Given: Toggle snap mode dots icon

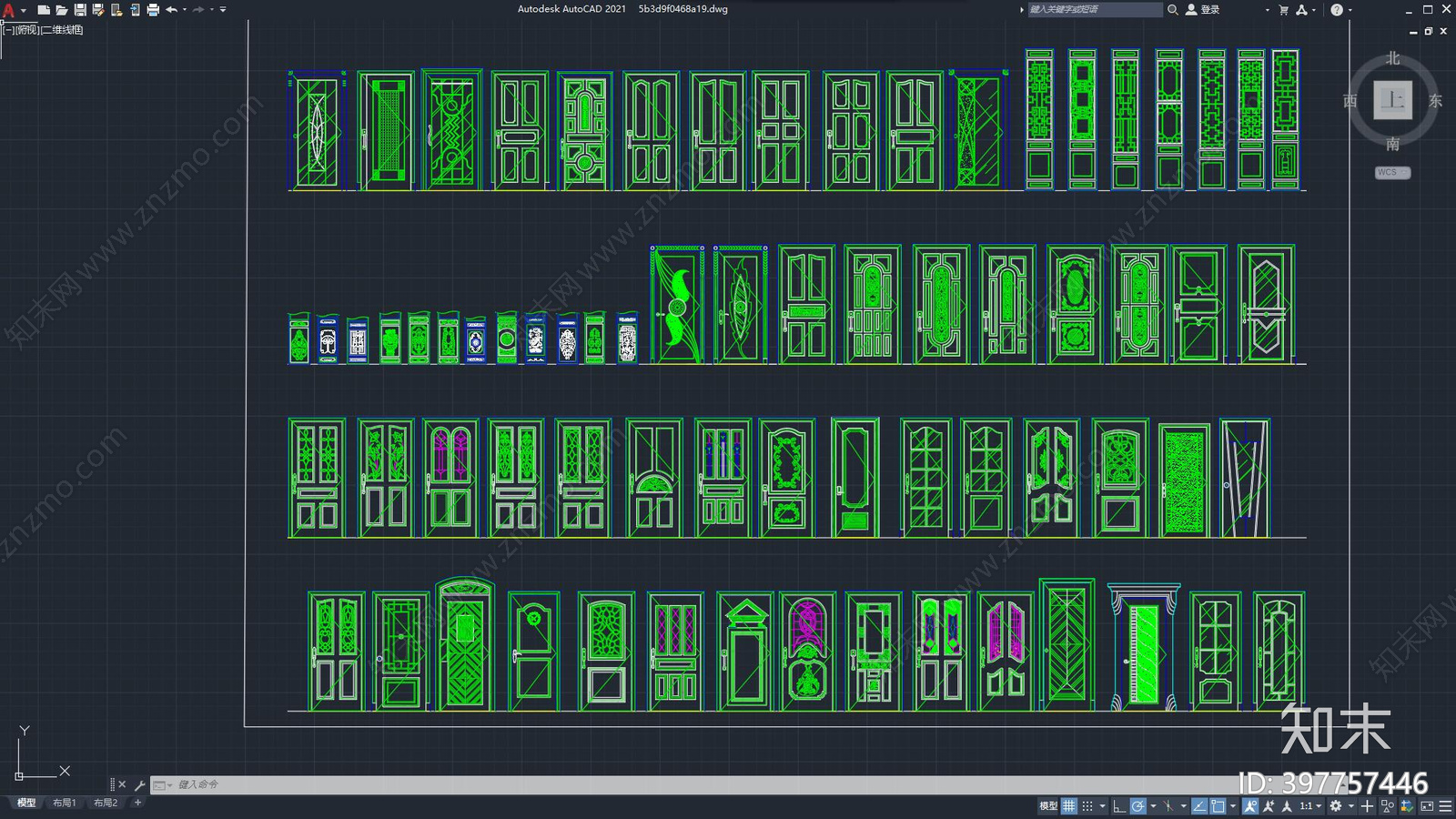Looking at the screenshot, I should [1087, 806].
